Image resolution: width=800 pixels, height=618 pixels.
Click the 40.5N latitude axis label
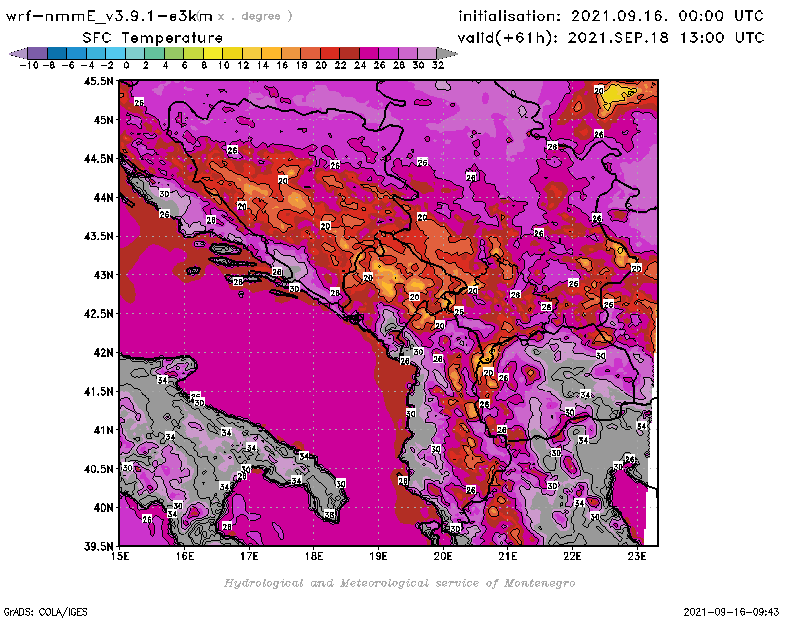[x=98, y=469]
